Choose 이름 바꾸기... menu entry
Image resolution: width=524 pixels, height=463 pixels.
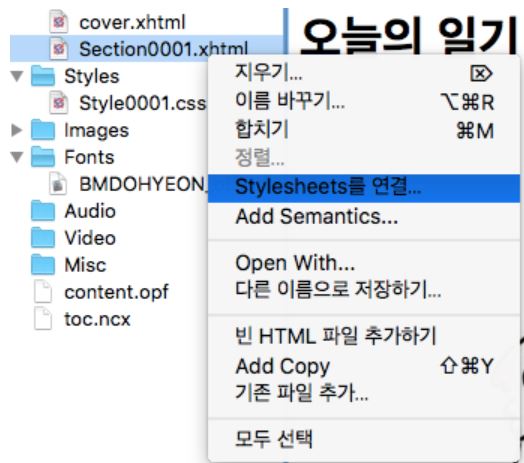point(364,101)
